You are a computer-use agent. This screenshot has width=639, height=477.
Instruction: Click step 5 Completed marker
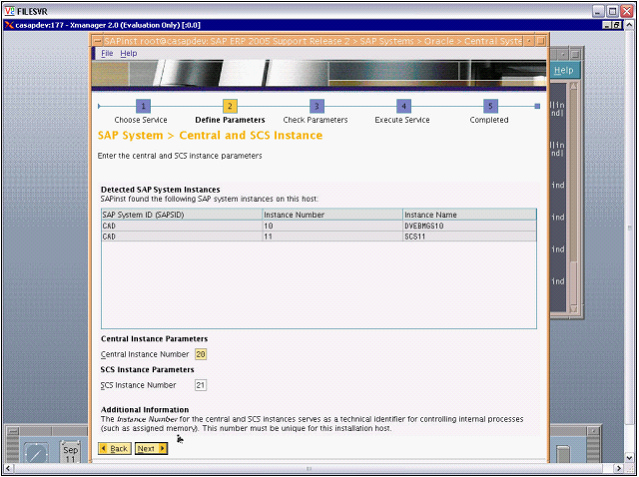click(490, 105)
